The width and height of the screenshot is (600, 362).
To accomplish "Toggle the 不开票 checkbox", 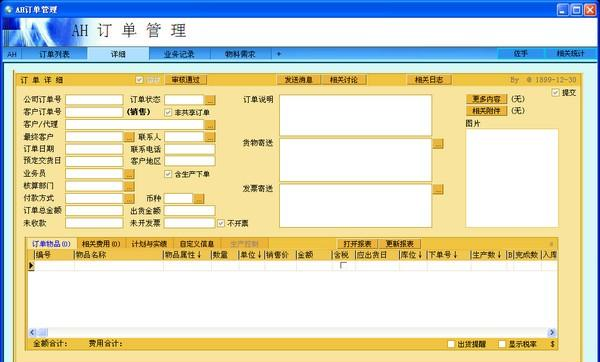I will point(221,223).
